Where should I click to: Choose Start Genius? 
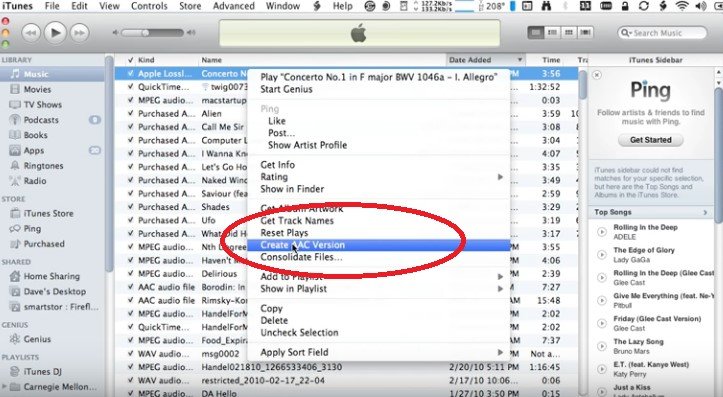(x=286, y=89)
